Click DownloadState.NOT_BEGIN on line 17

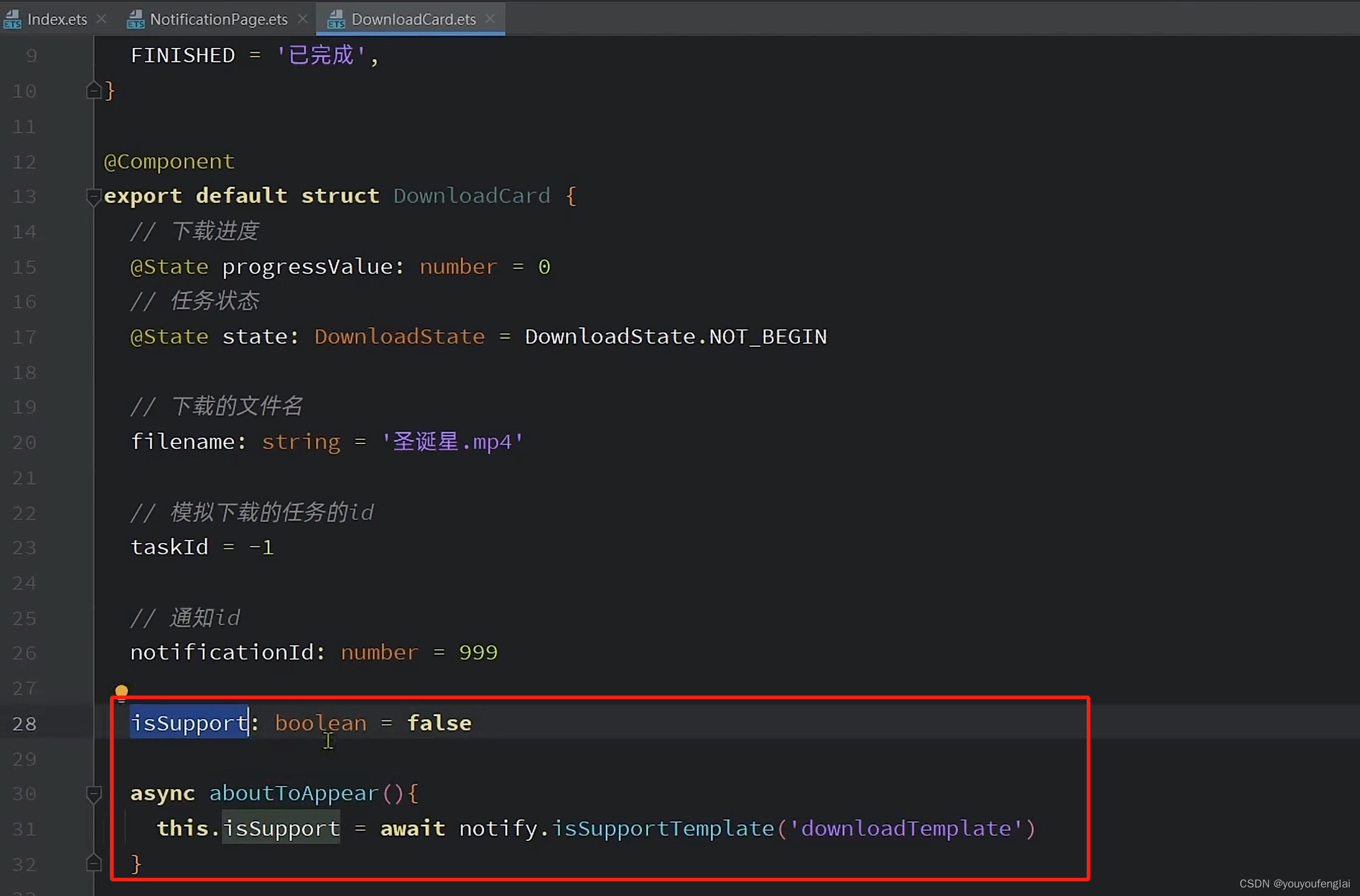point(676,337)
